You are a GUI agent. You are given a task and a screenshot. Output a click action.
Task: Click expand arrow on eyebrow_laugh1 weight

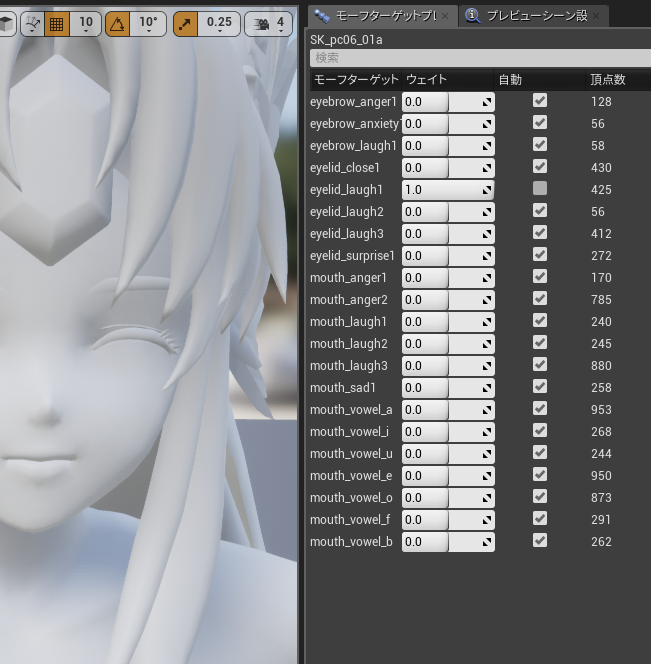point(487,146)
